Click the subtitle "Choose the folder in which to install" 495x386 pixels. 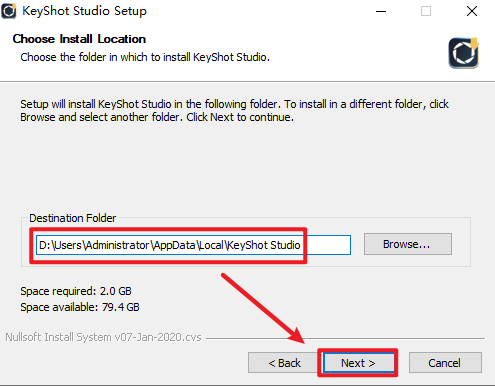point(106,57)
